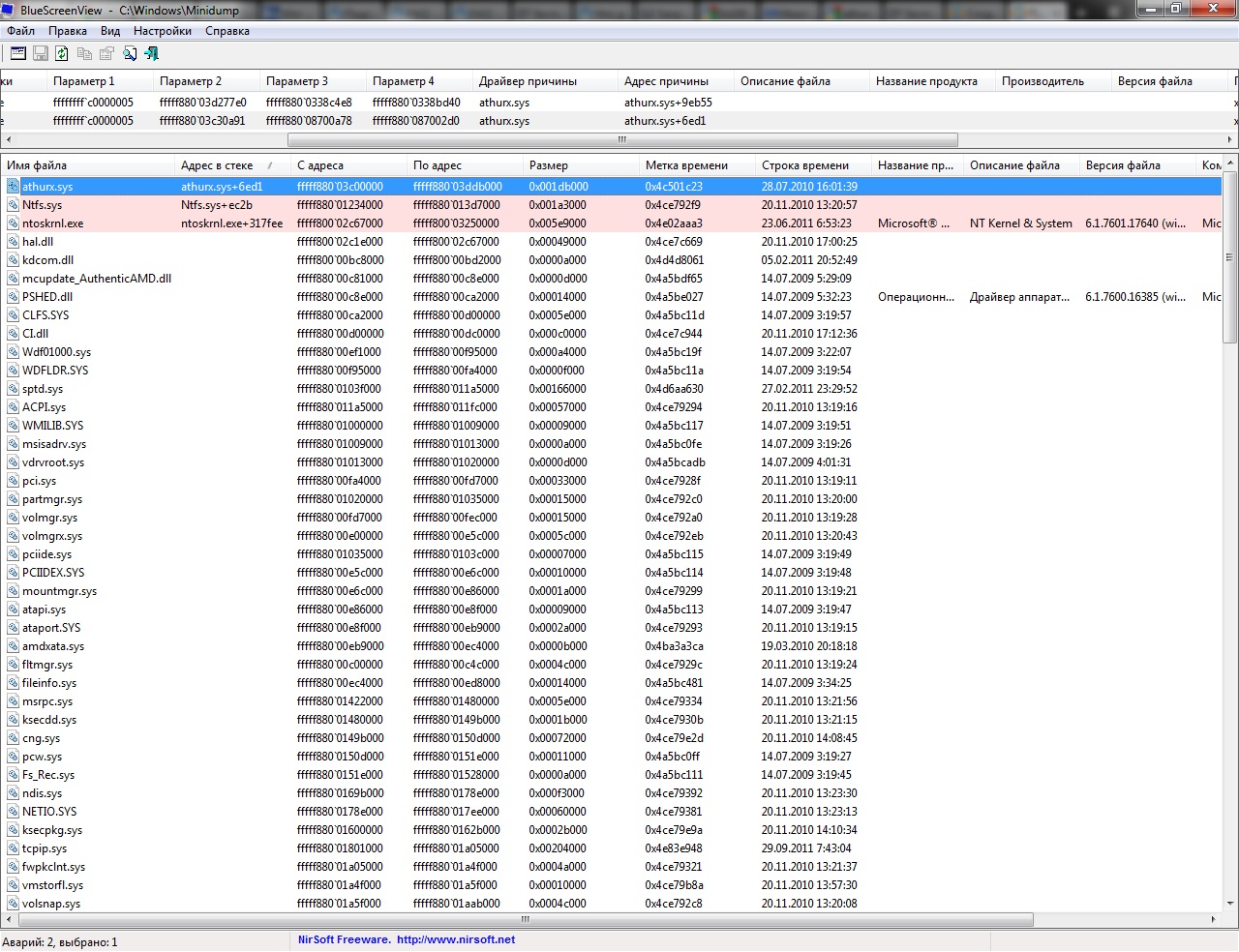Sort crashes by Драйвер причины column header

528,81
